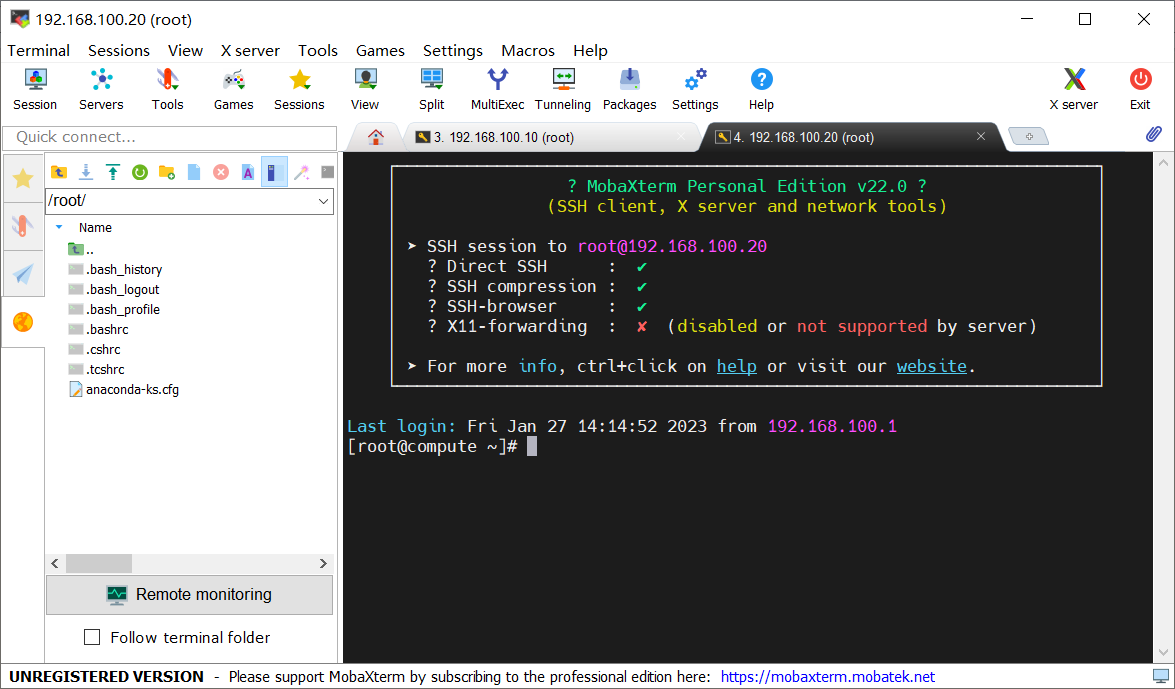
Task: Open the Servers toolbar icon
Action: [101, 88]
